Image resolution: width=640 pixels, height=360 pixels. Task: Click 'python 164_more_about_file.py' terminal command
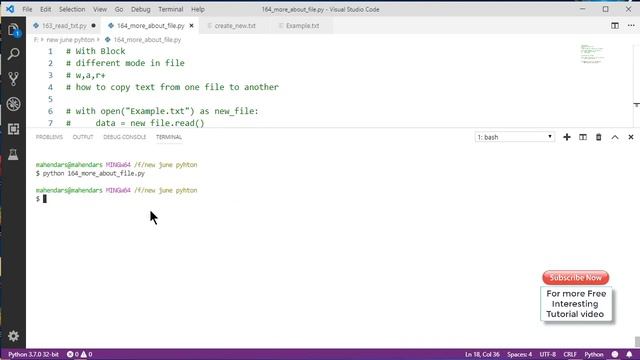pyautogui.click(x=94, y=173)
